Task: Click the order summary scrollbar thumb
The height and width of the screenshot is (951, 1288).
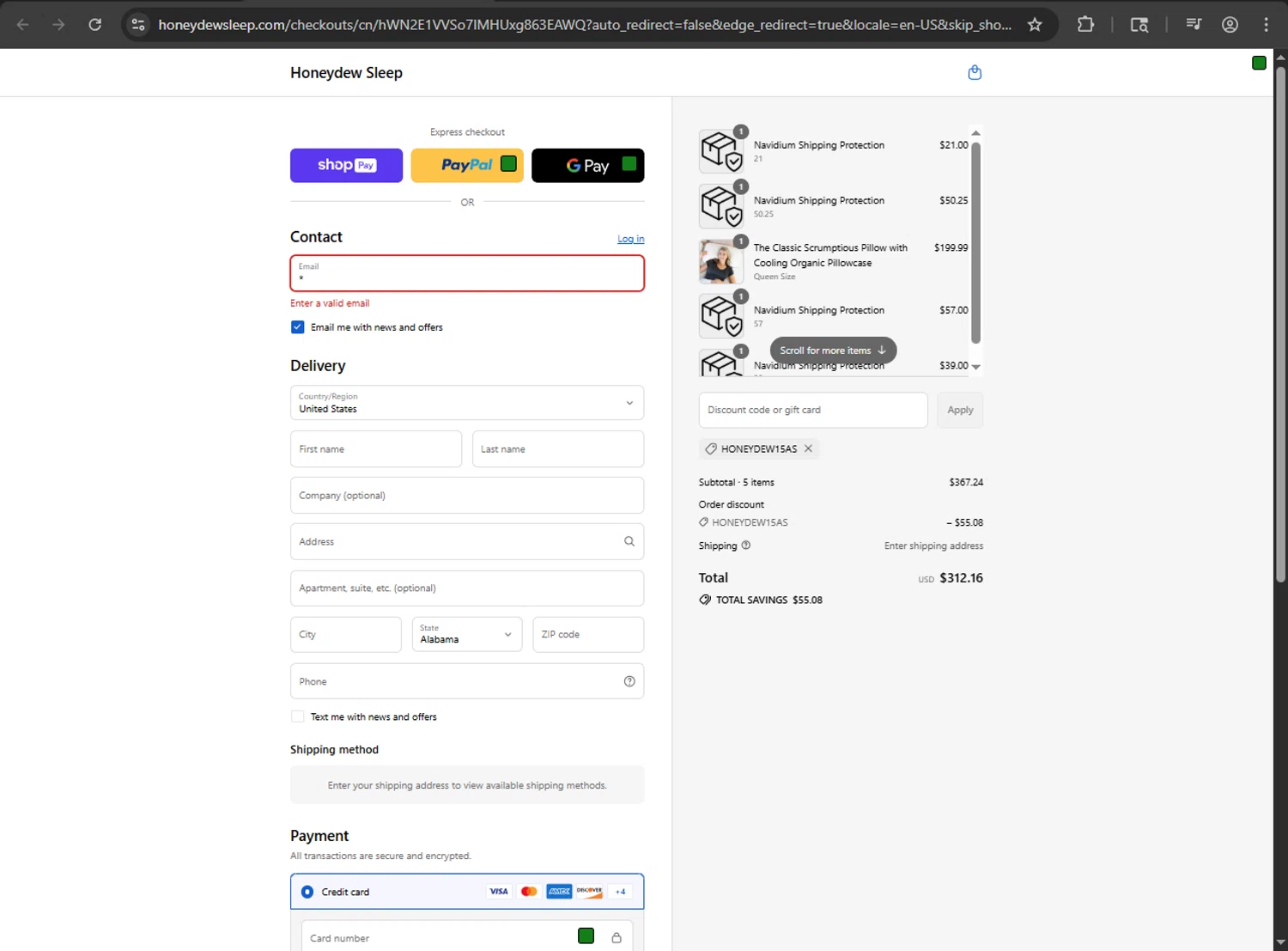Action: (x=975, y=242)
